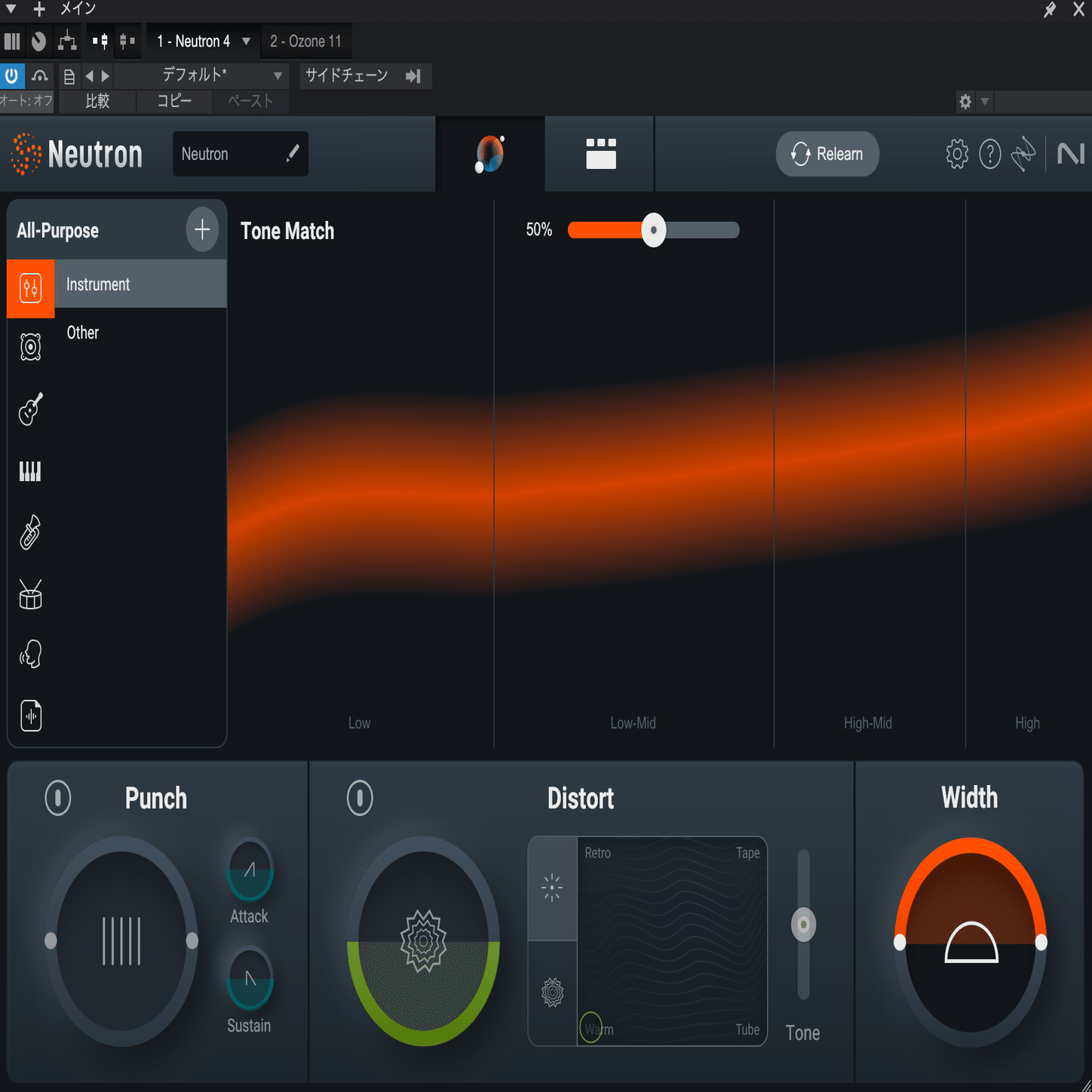
Task: Select the Other list item
Action: tap(140, 333)
